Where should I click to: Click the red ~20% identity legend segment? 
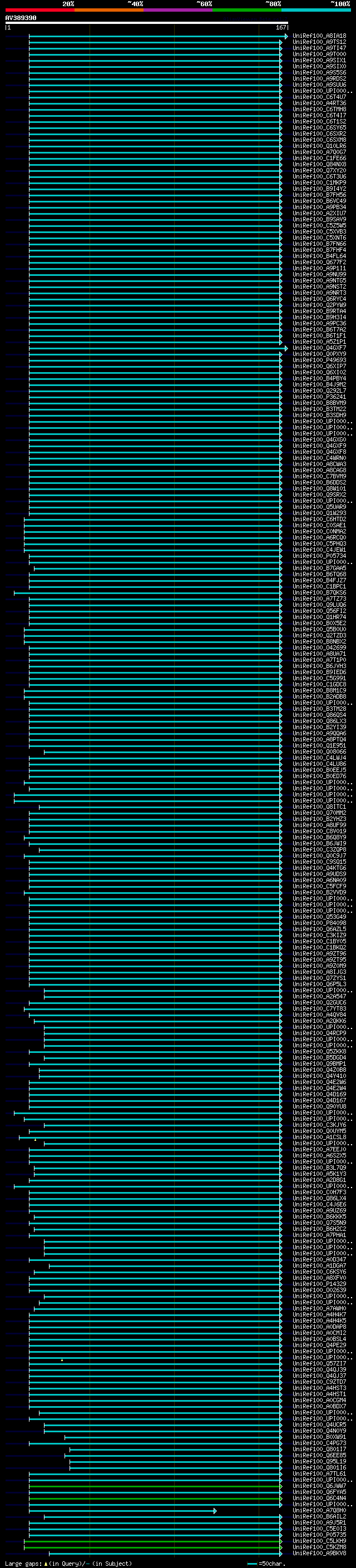tap(39, 10)
